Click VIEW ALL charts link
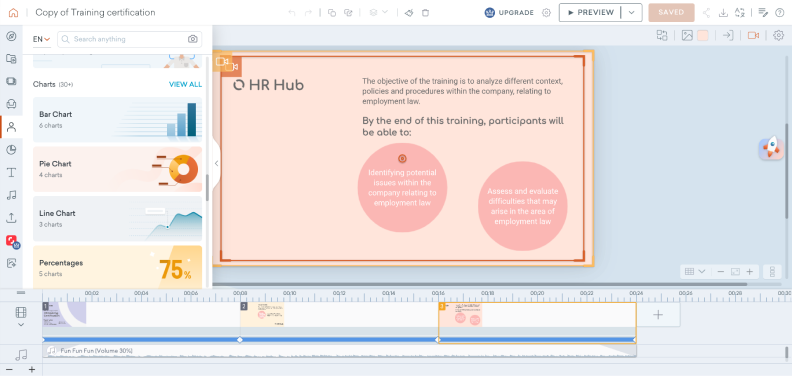 tap(185, 84)
